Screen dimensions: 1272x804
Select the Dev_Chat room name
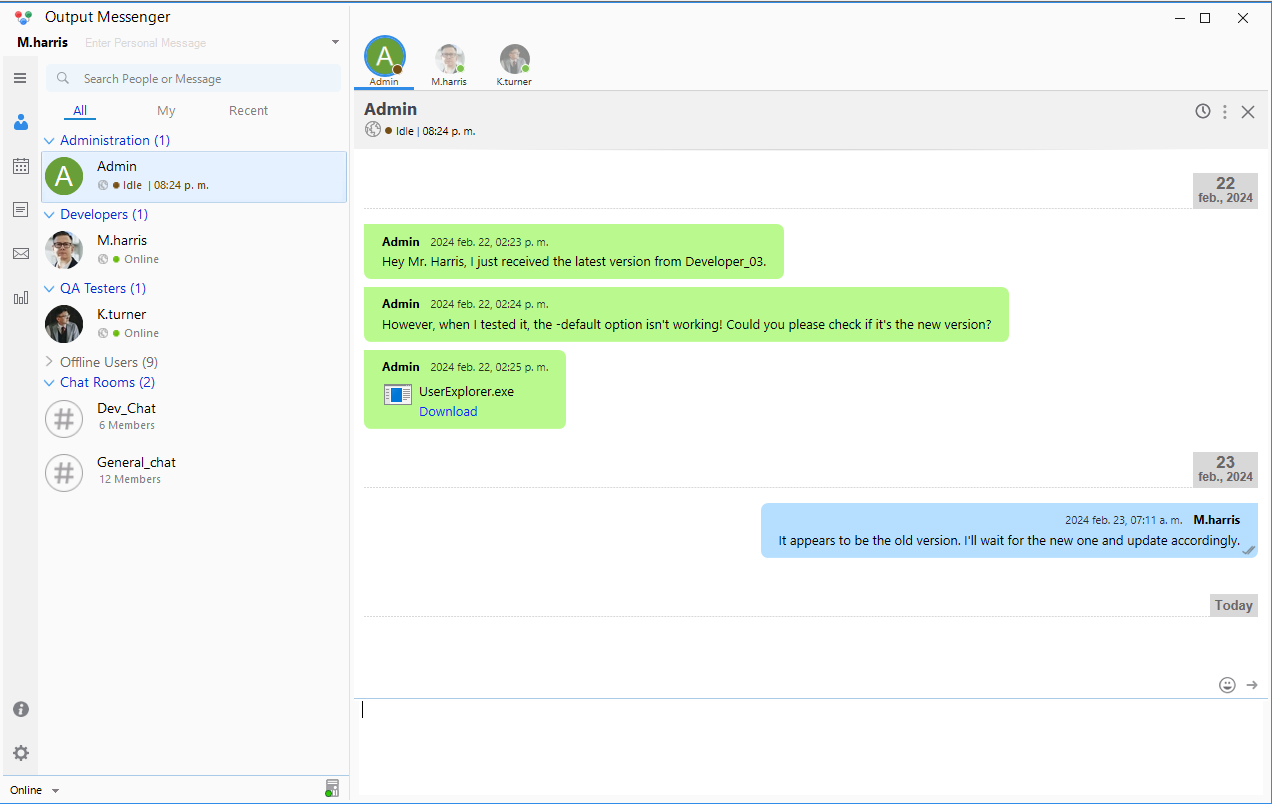[126, 408]
